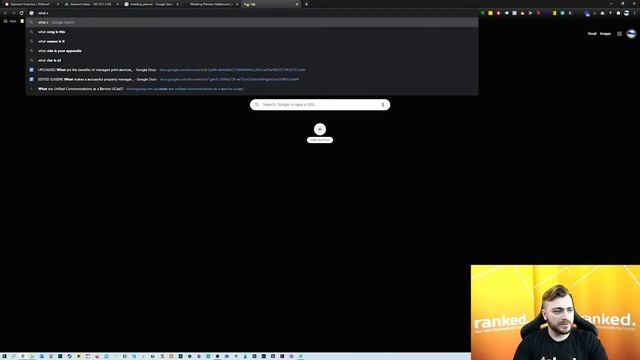
Task: Click the Google search box on the page
Action: pos(320,105)
